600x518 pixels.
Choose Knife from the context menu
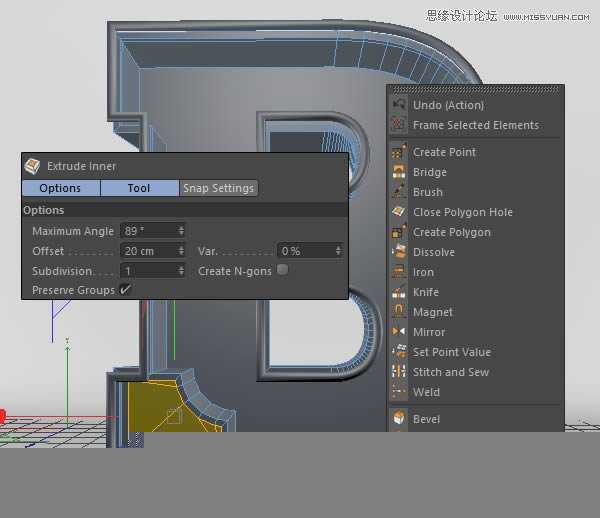tap(426, 292)
